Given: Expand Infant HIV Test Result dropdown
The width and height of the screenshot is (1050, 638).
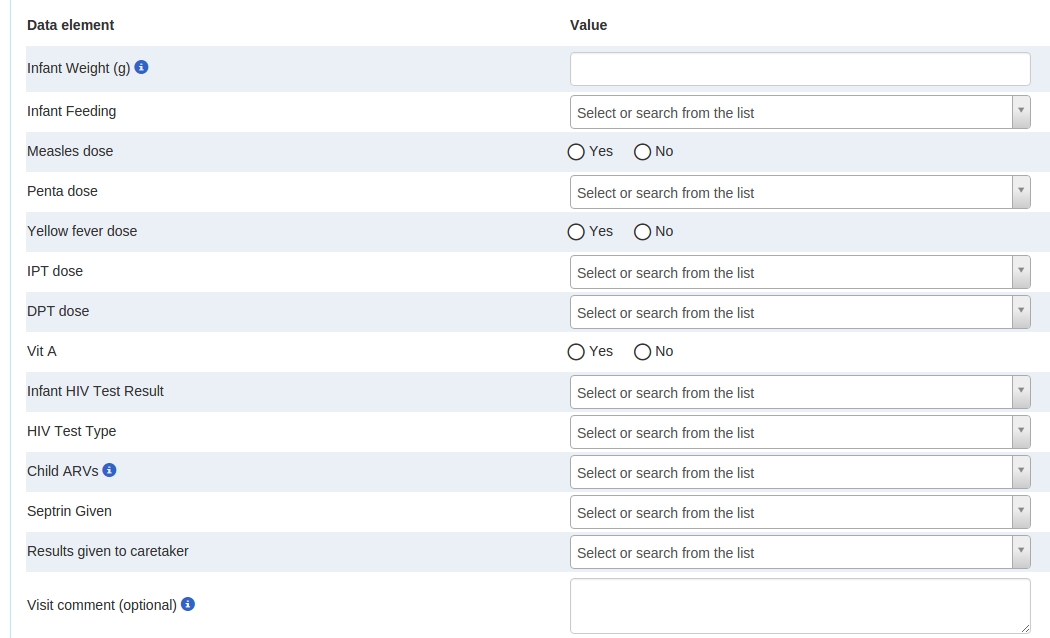Looking at the screenshot, I should click(800, 392).
